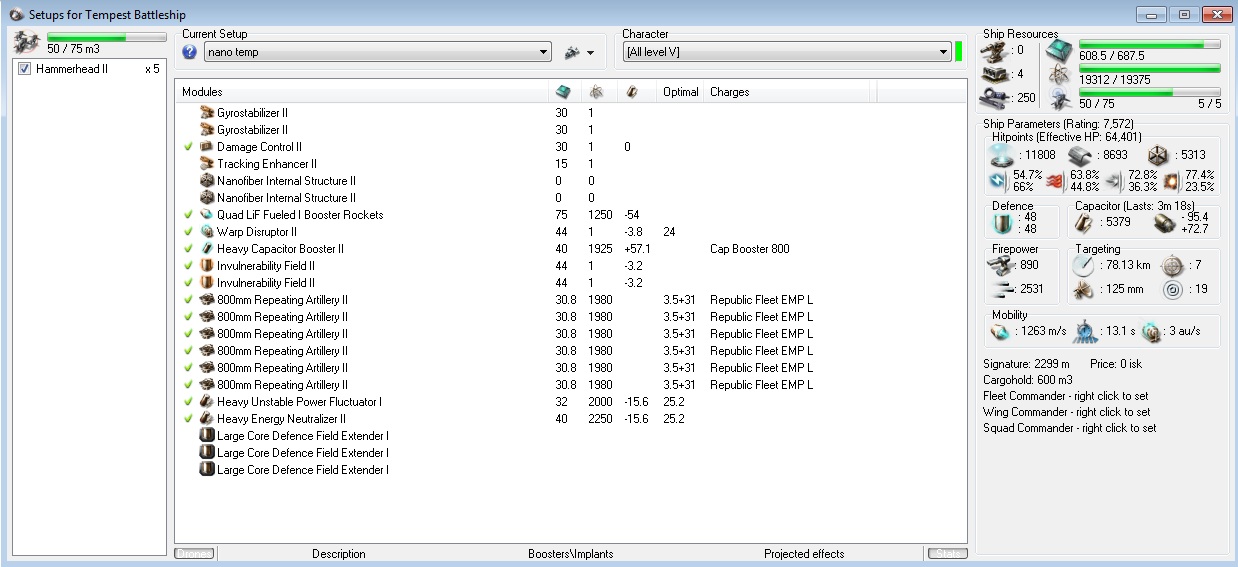Click the Drones button at bottom left
The image size is (1238, 567).
click(x=194, y=554)
